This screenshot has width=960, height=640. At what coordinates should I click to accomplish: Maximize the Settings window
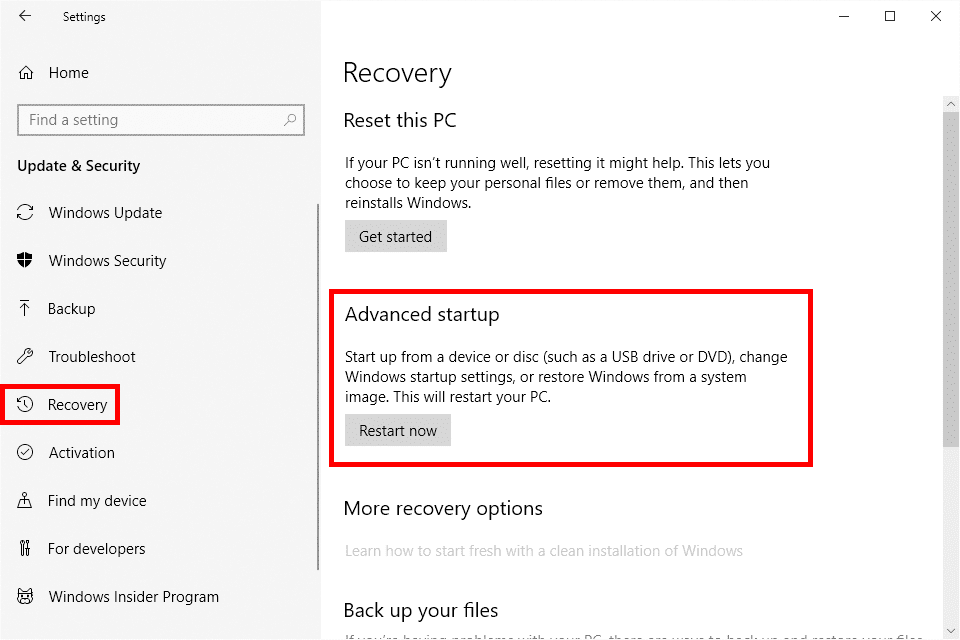(890, 16)
